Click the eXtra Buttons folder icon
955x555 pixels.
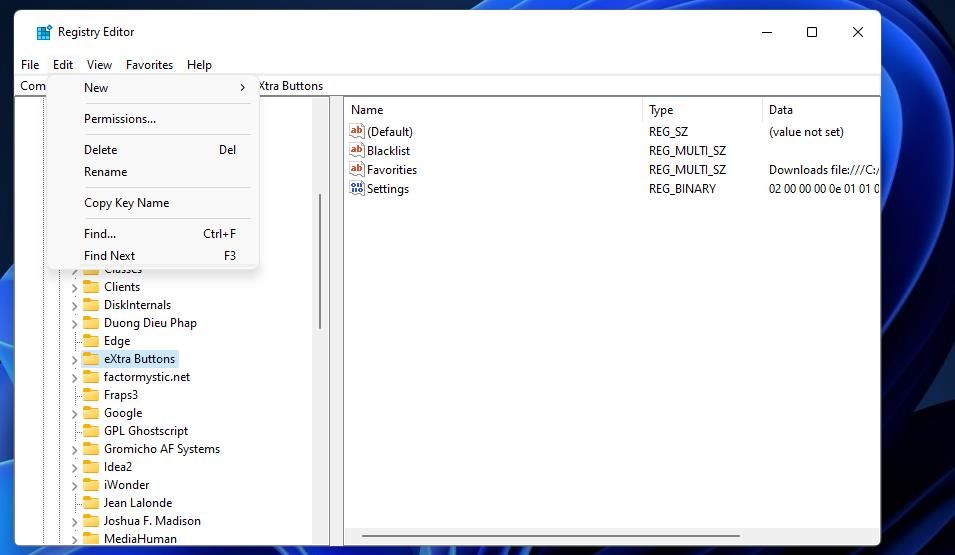click(91, 359)
